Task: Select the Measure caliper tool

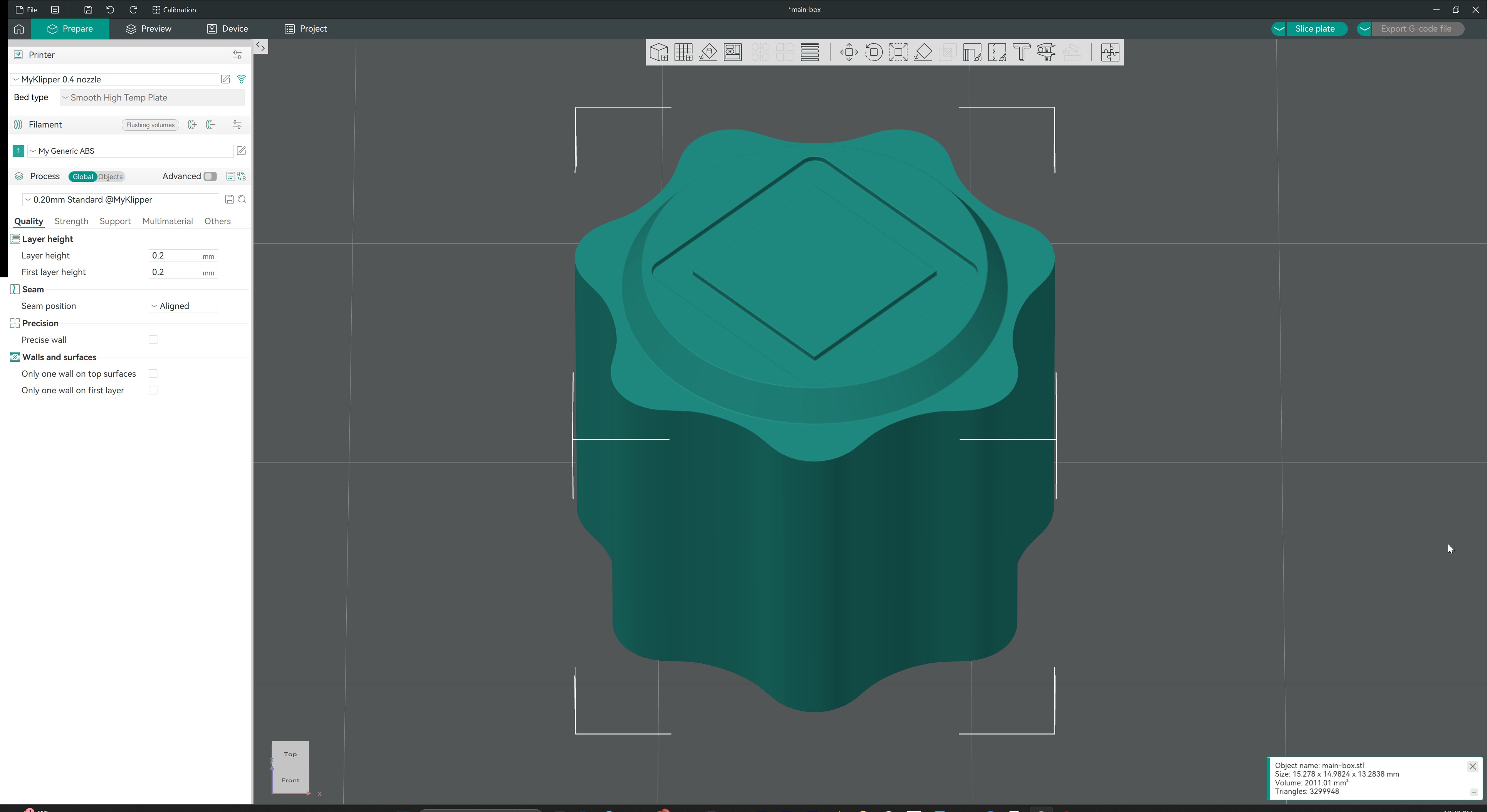Action: click(1047, 52)
